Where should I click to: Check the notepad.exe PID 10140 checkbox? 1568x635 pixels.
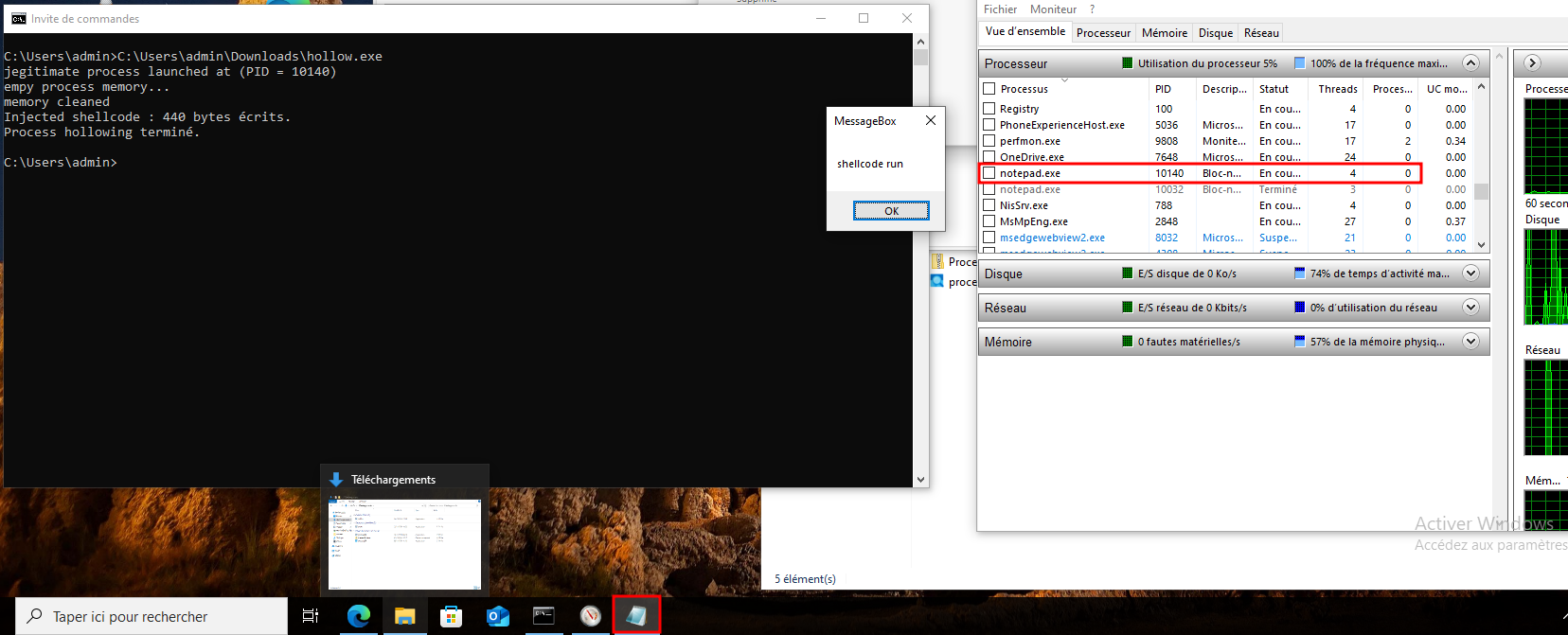[989, 173]
